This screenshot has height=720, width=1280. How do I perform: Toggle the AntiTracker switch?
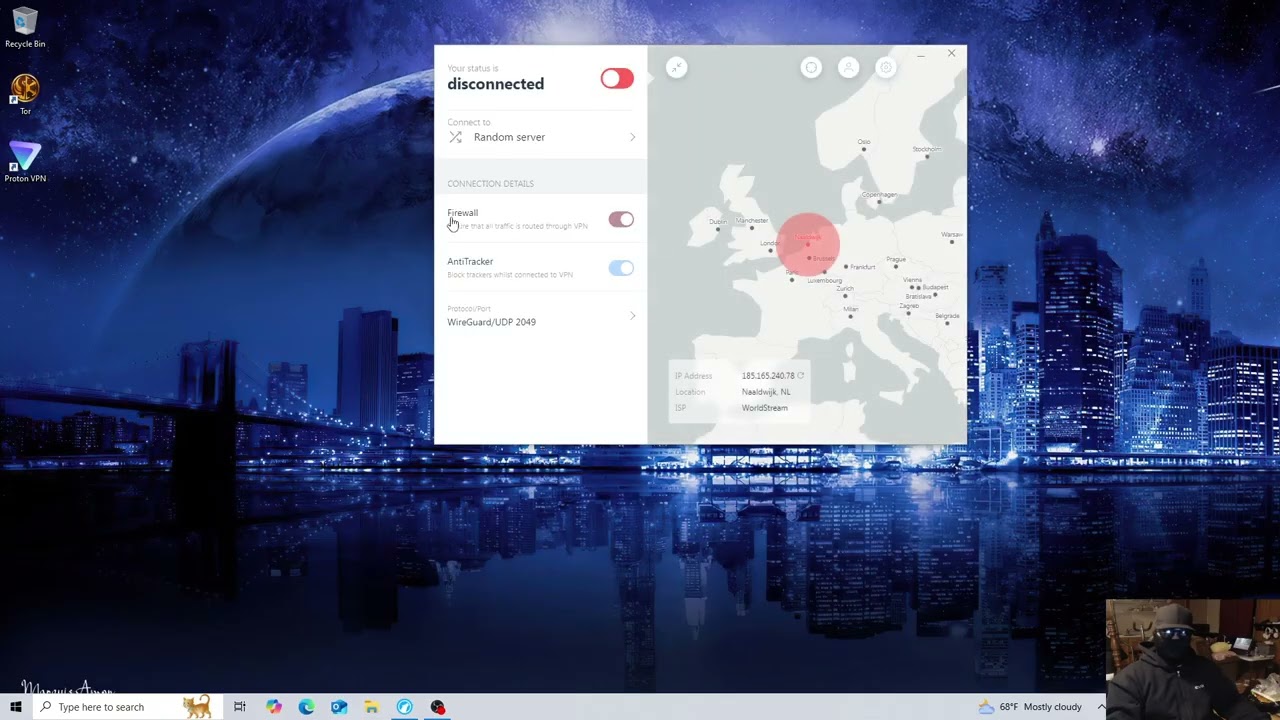(x=621, y=267)
